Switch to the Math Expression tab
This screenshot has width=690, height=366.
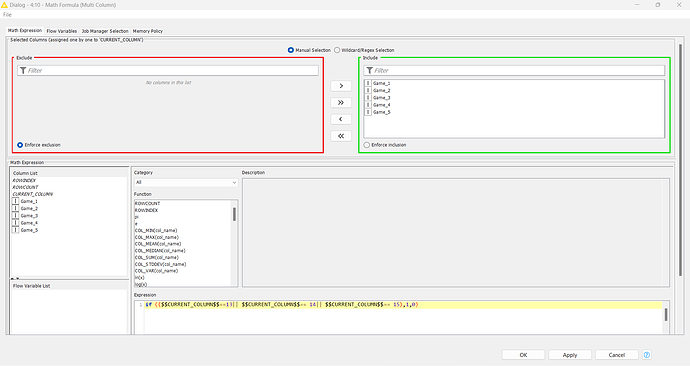point(25,31)
